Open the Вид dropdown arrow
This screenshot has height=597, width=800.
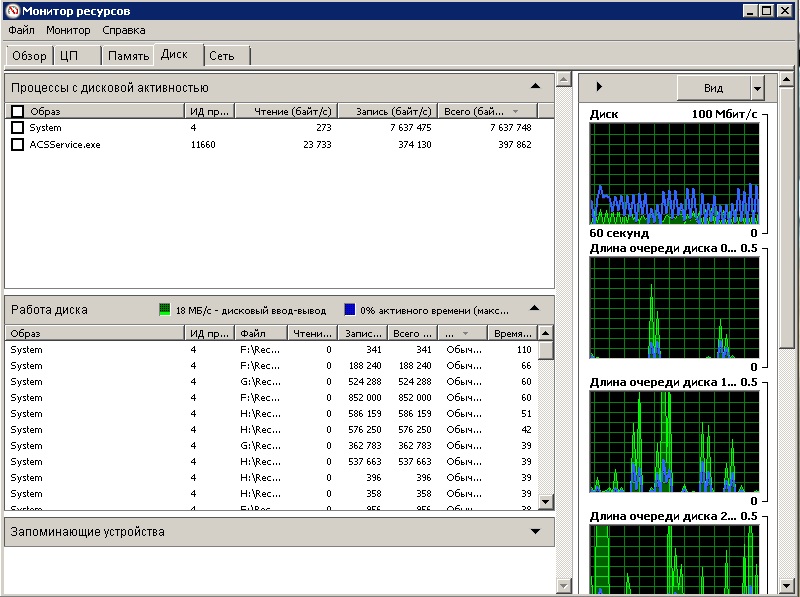coord(757,88)
